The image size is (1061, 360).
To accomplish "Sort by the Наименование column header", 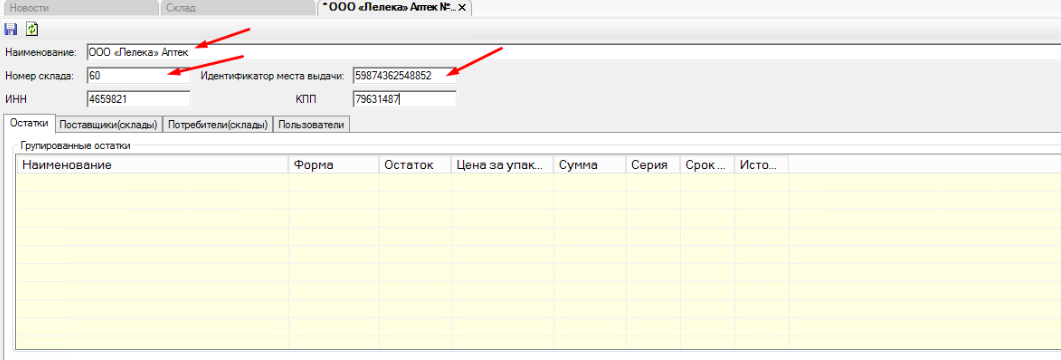I will point(152,165).
